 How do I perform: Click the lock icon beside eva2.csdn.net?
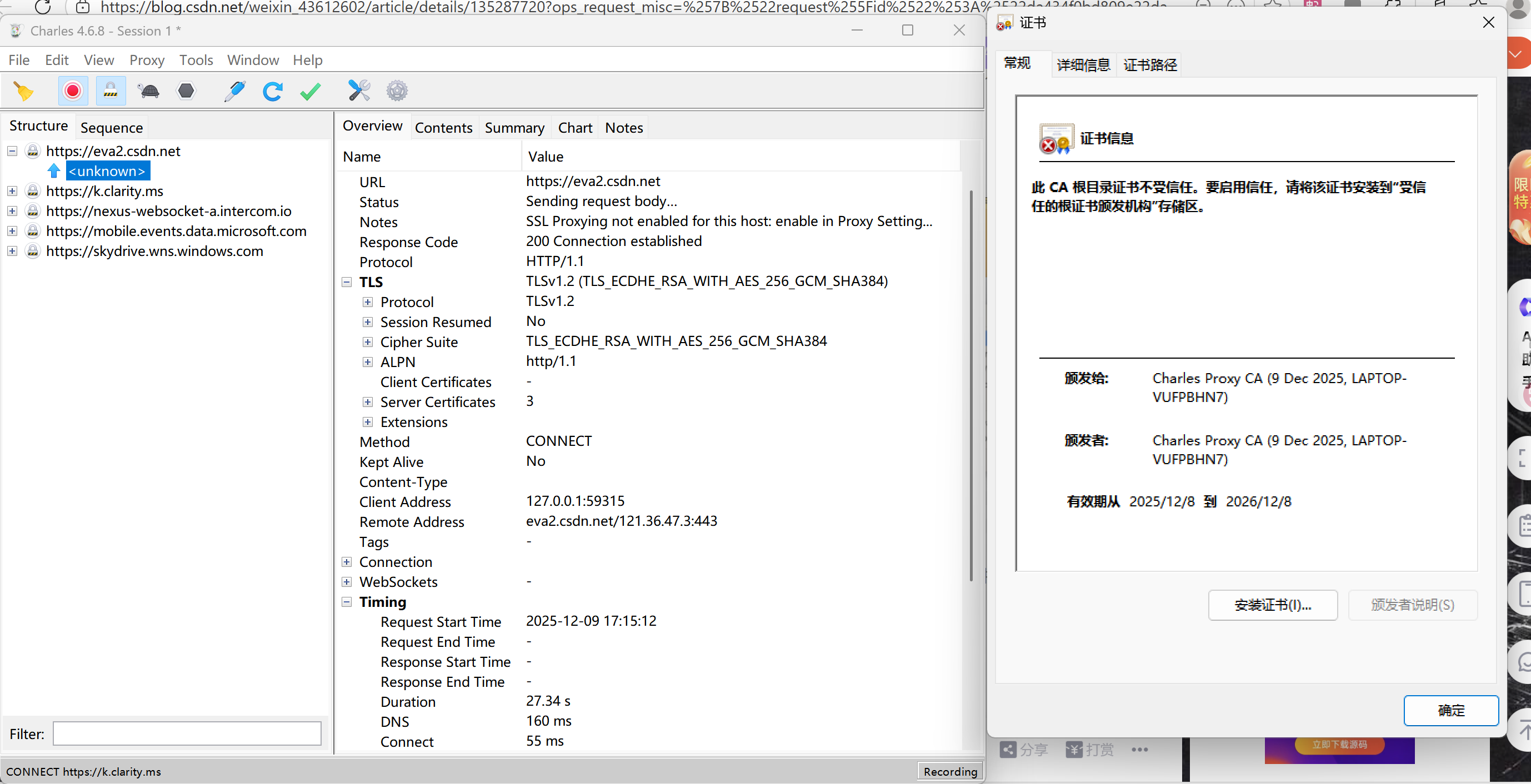(x=33, y=151)
